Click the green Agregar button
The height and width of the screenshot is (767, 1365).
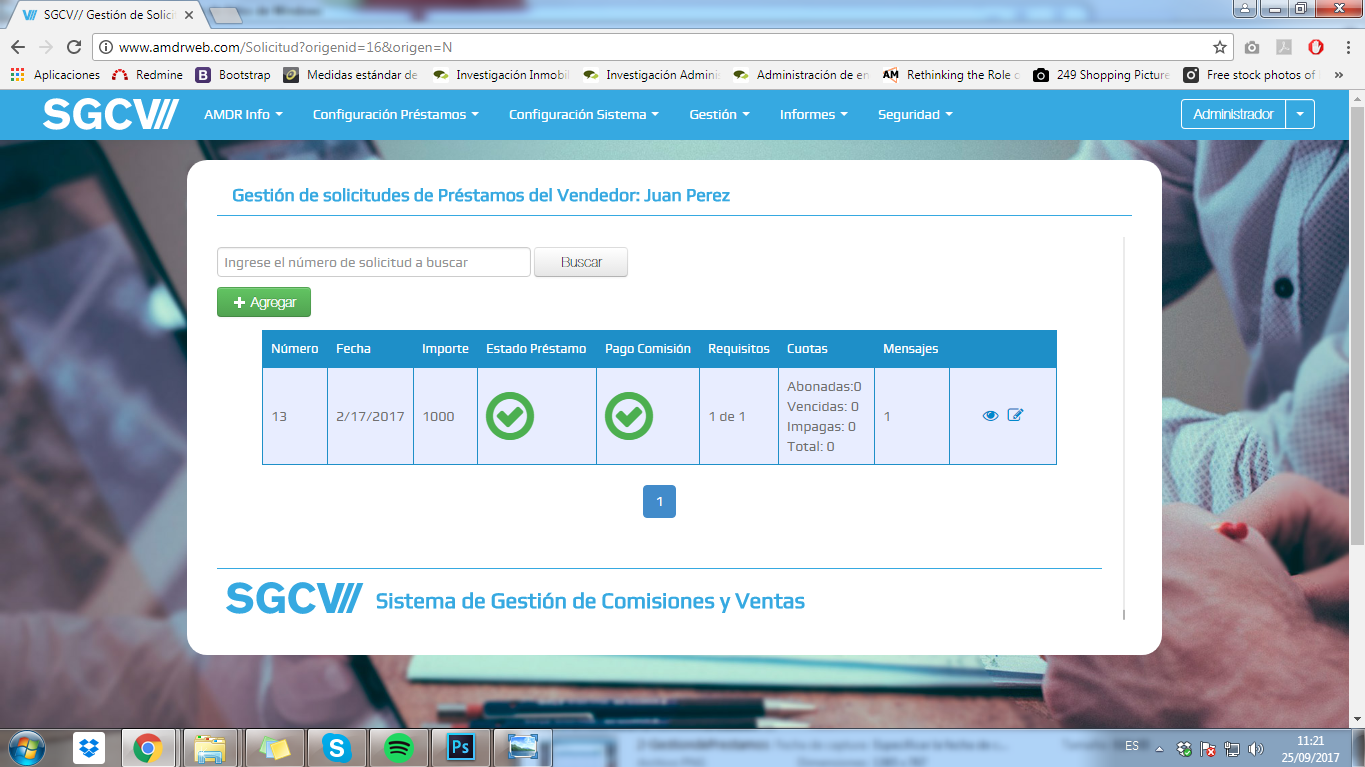tap(264, 302)
